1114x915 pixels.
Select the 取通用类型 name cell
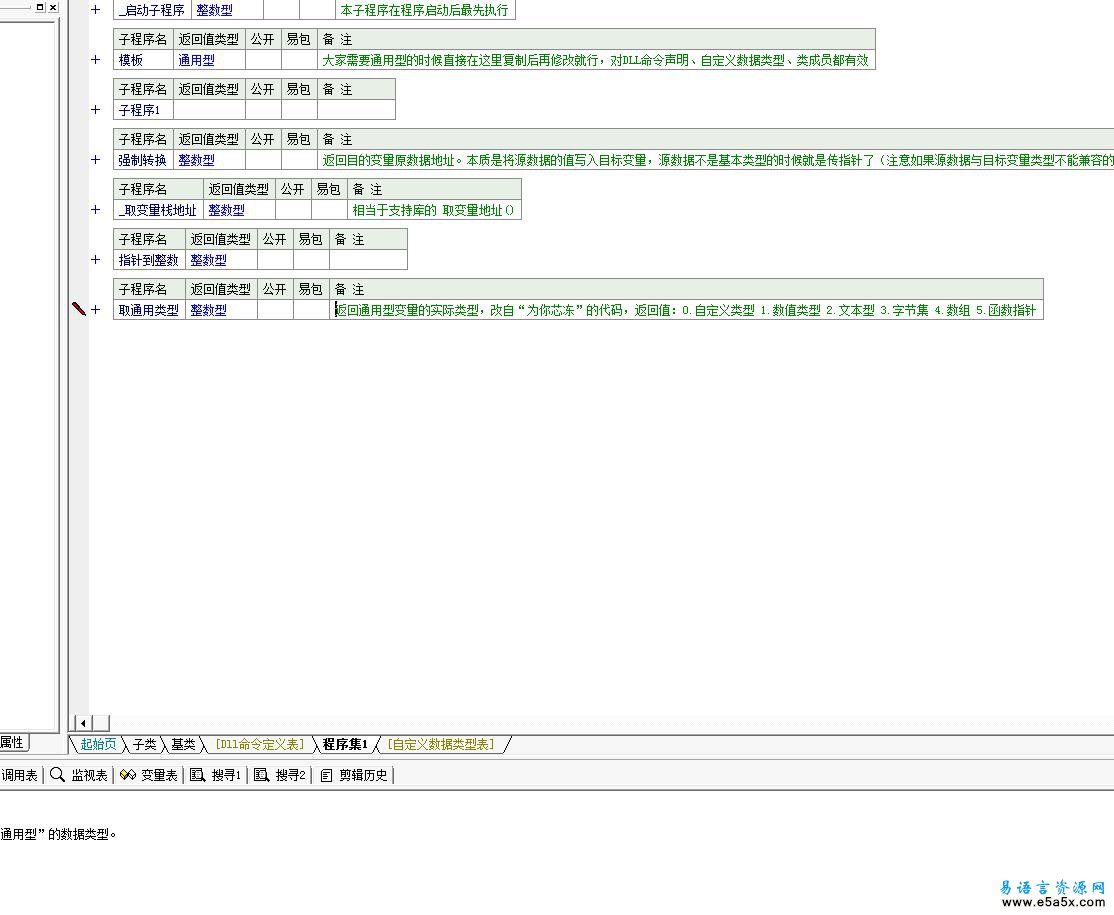click(149, 310)
